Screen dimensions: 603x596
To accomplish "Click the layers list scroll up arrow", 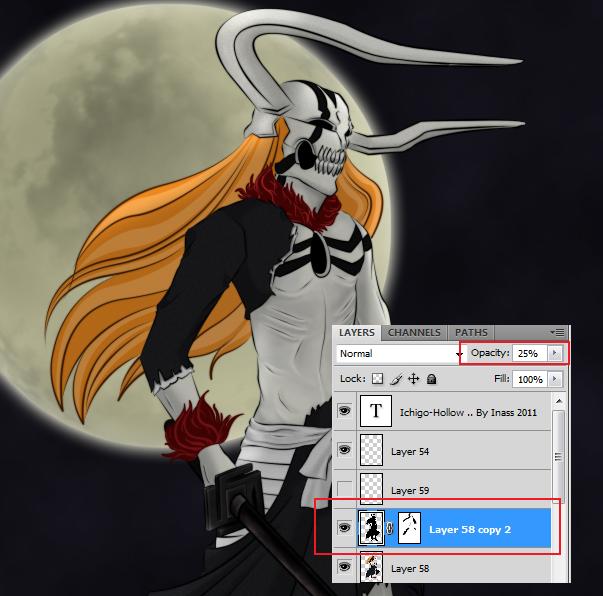I will tap(559, 401).
